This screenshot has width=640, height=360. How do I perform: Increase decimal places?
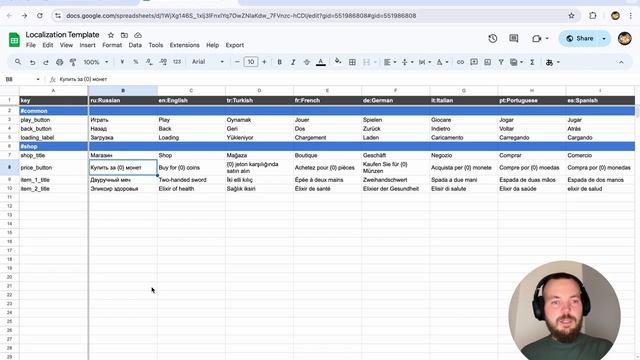163,62
